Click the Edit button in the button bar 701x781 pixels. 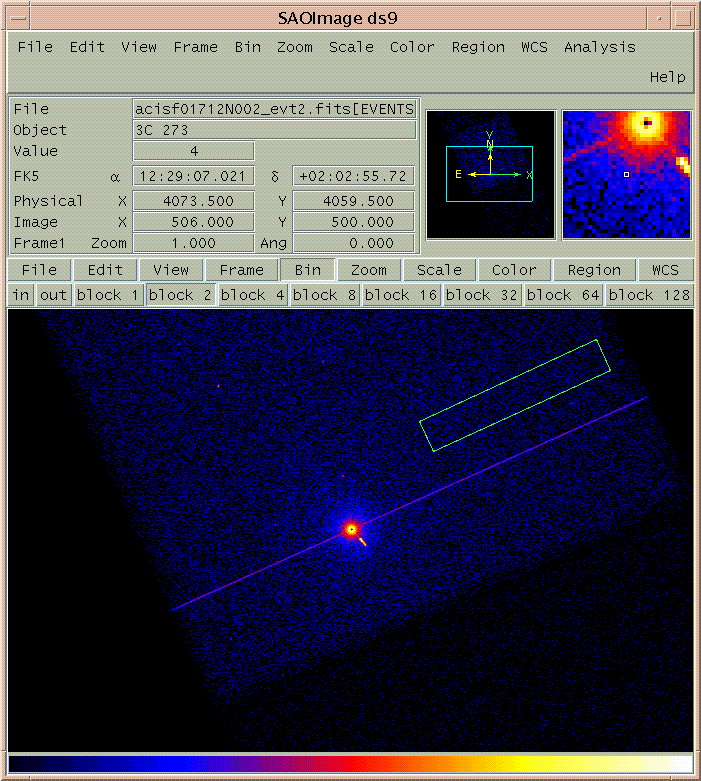coord(105,270)
